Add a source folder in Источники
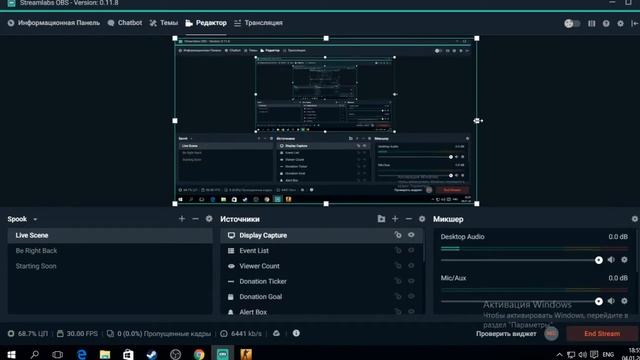640x360 pixels. click(381, 219)
